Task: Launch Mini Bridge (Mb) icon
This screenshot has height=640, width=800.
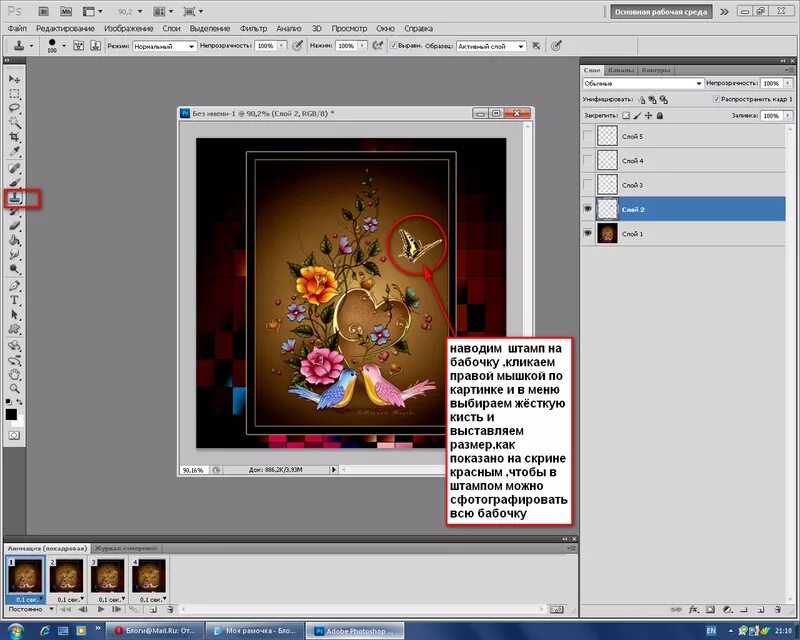Action: (66, 11)
